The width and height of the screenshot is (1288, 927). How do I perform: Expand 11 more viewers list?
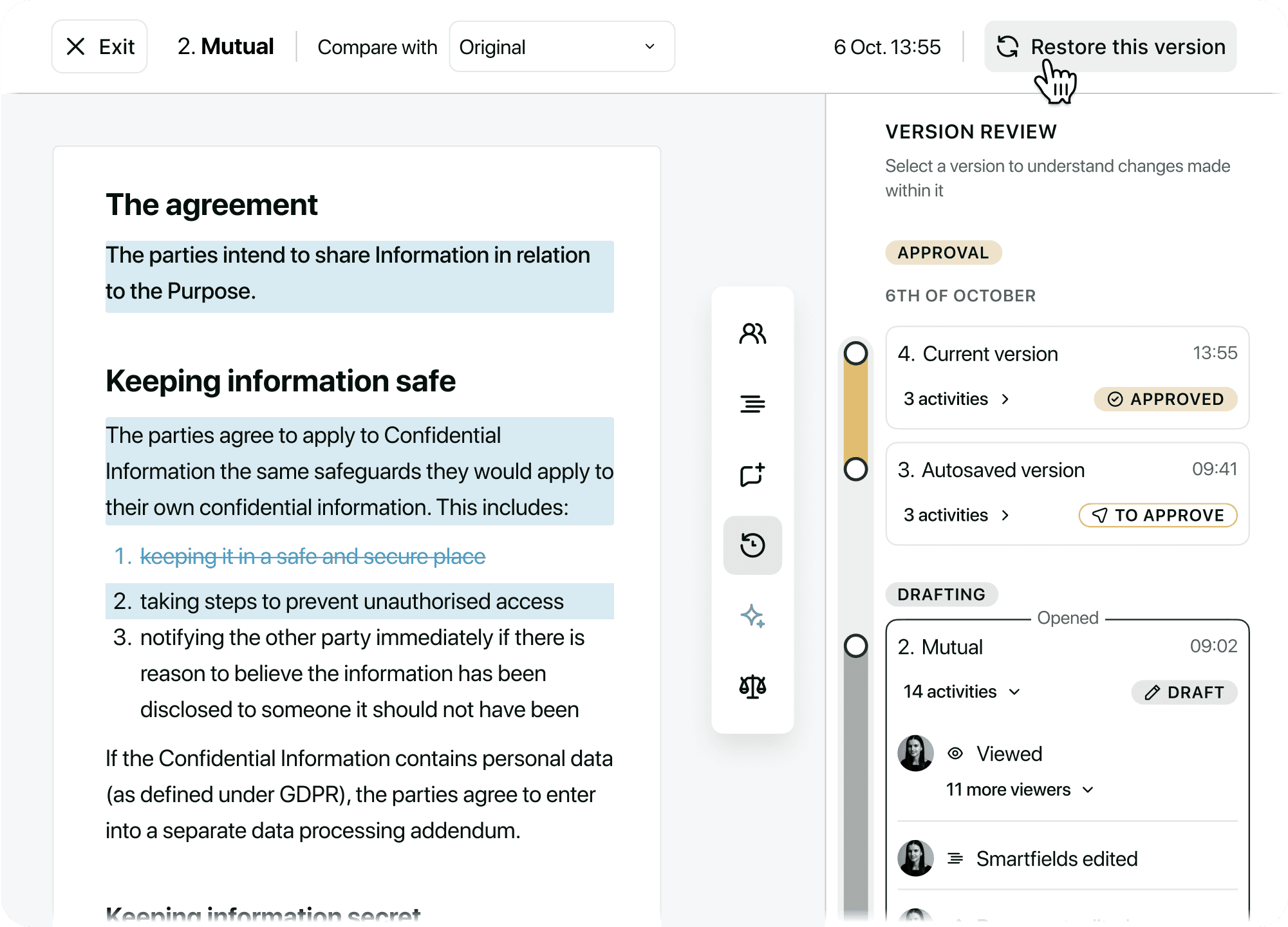(x=1020, y=790)
